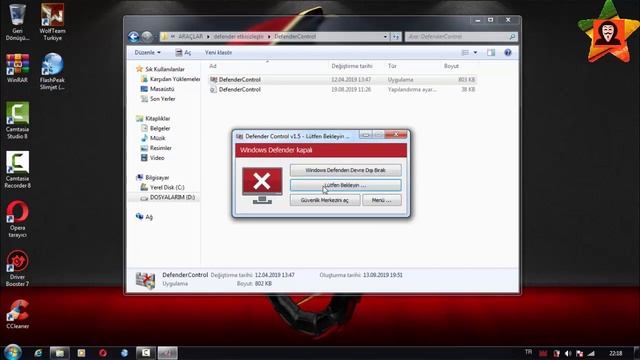The width and height of the screenshot is (640, 360).
Task: Open Camtasia Recorder 8 shortcut
Action: coord(17,169)
